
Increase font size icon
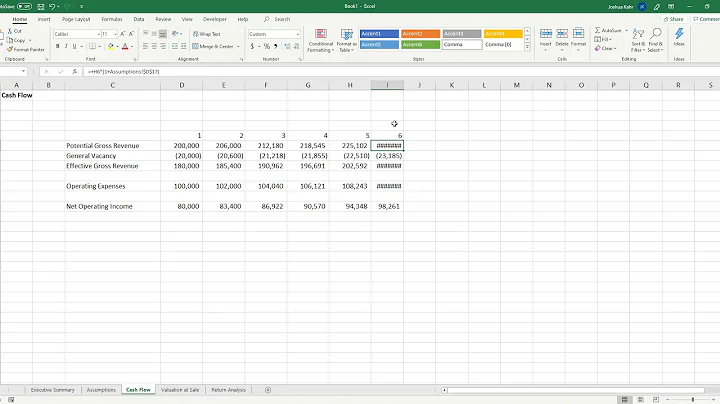pos(123,34)
